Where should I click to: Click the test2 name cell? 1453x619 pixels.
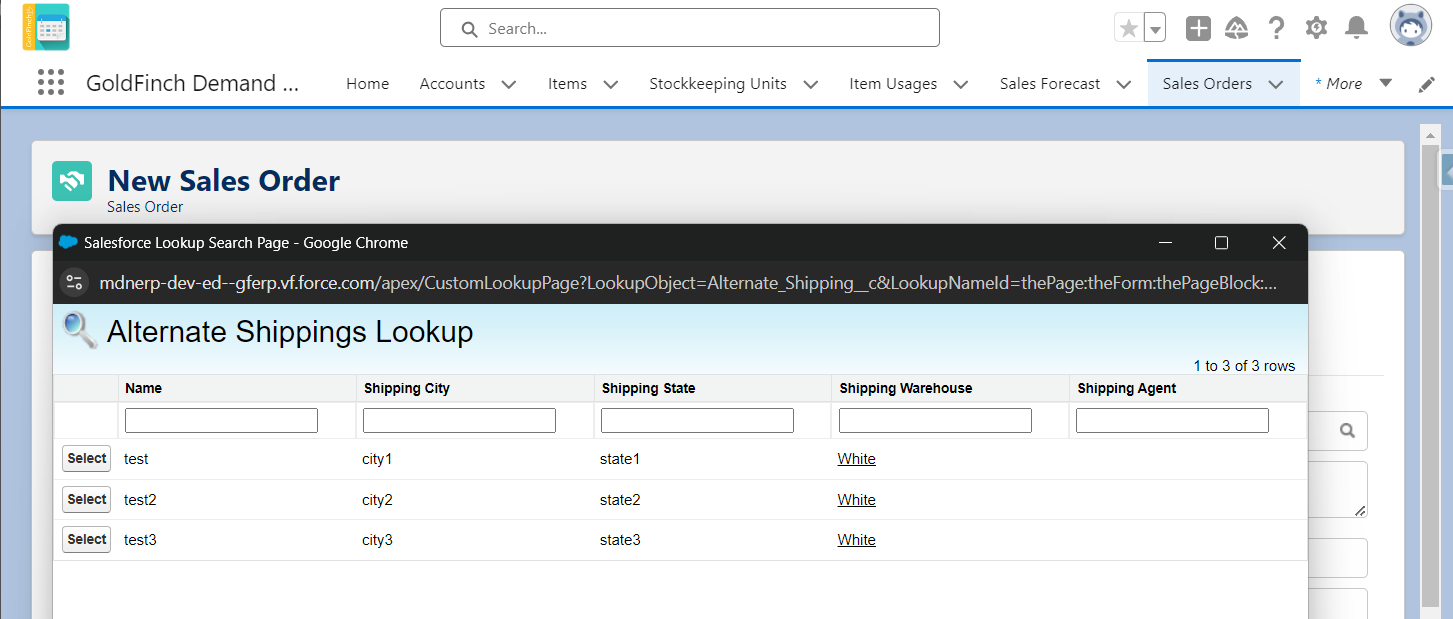pyautogui.click(x=140, y=500)
